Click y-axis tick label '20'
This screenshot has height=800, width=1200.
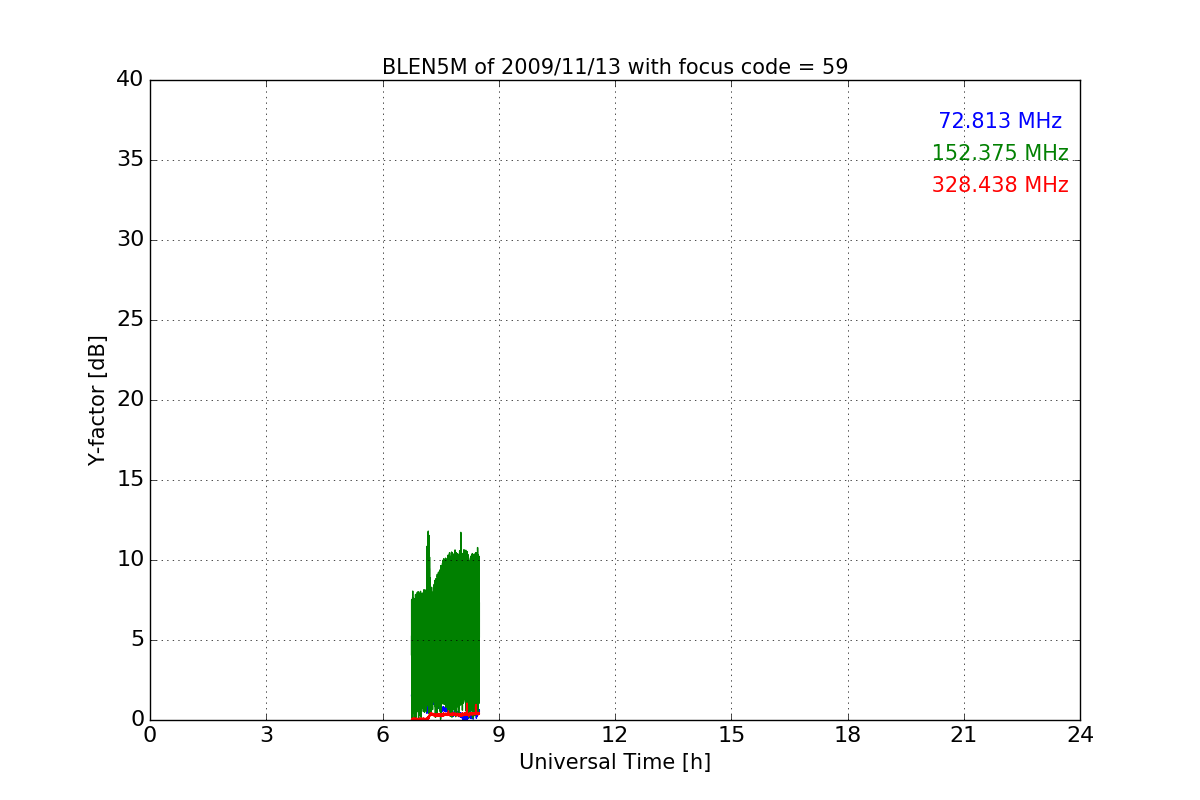130,400
